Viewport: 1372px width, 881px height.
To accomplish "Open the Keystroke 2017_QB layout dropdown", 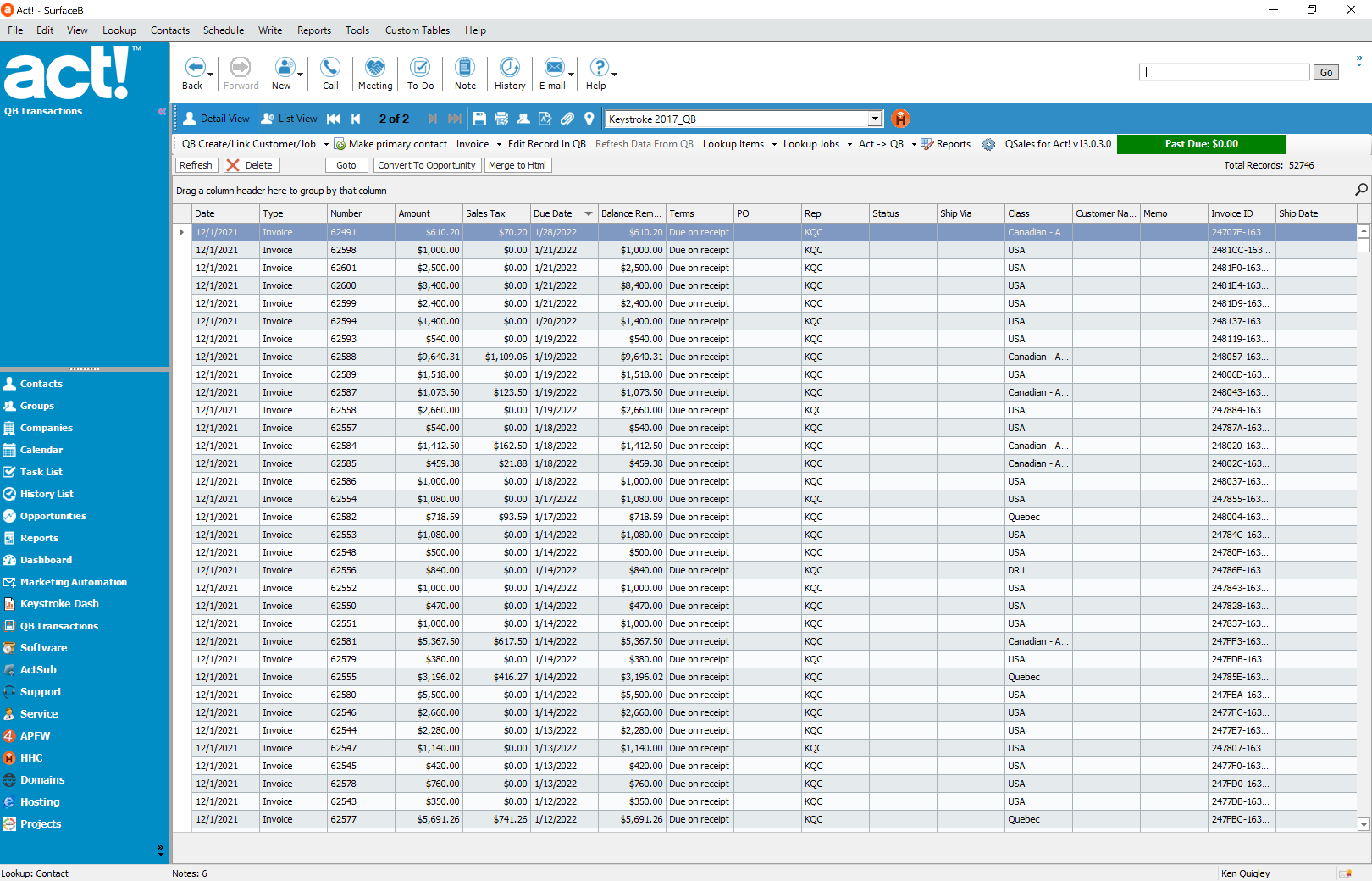I will pos(875,119).
